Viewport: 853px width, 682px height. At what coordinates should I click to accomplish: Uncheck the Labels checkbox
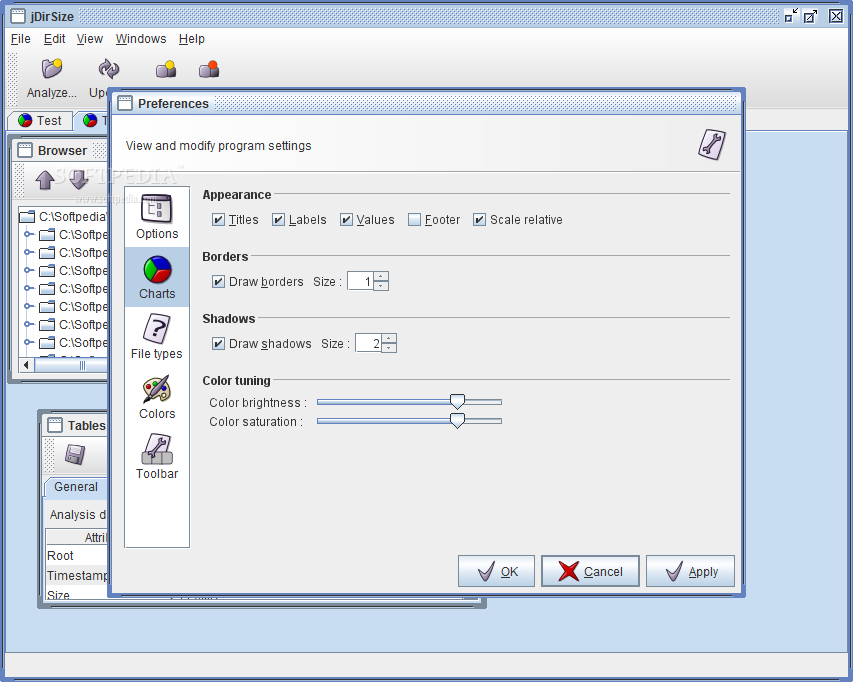(279, 220)
